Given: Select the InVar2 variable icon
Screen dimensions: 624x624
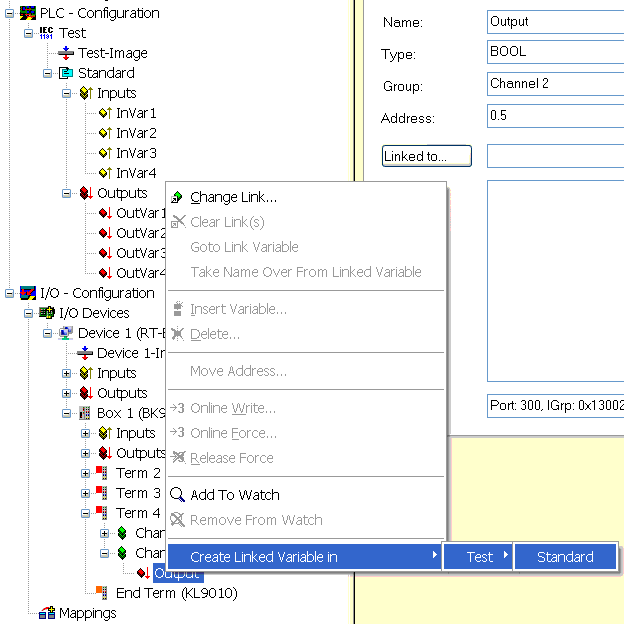Looking at the screenshot, I should click(105, 133).
